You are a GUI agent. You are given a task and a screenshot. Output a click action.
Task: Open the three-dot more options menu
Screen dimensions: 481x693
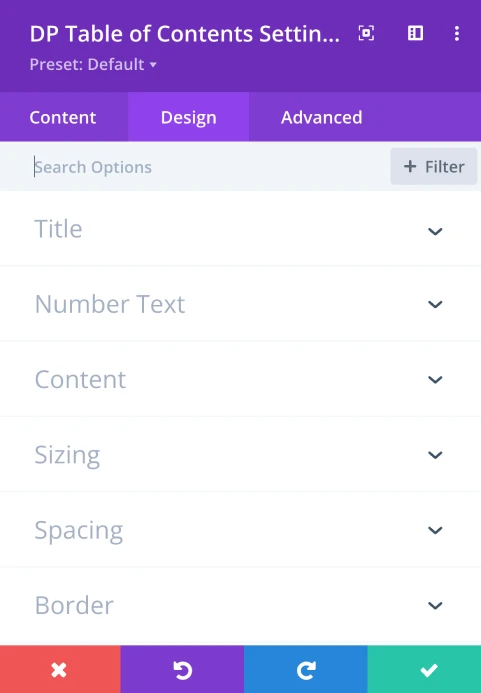457,33
